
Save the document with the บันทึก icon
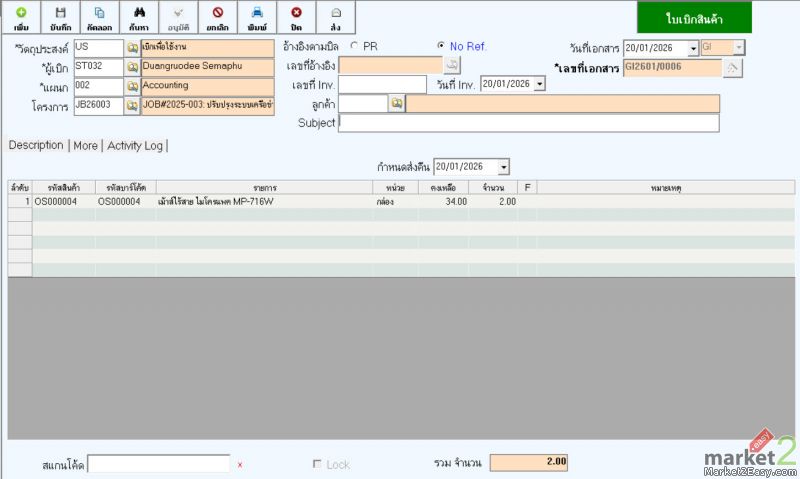[x=60, y=18]
